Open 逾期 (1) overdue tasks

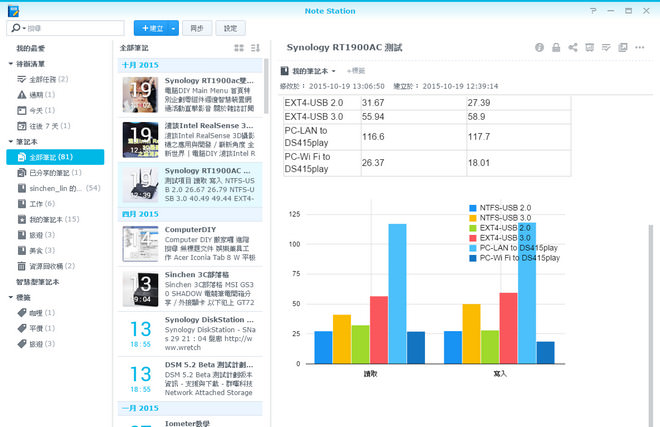[x=36, y=95]
